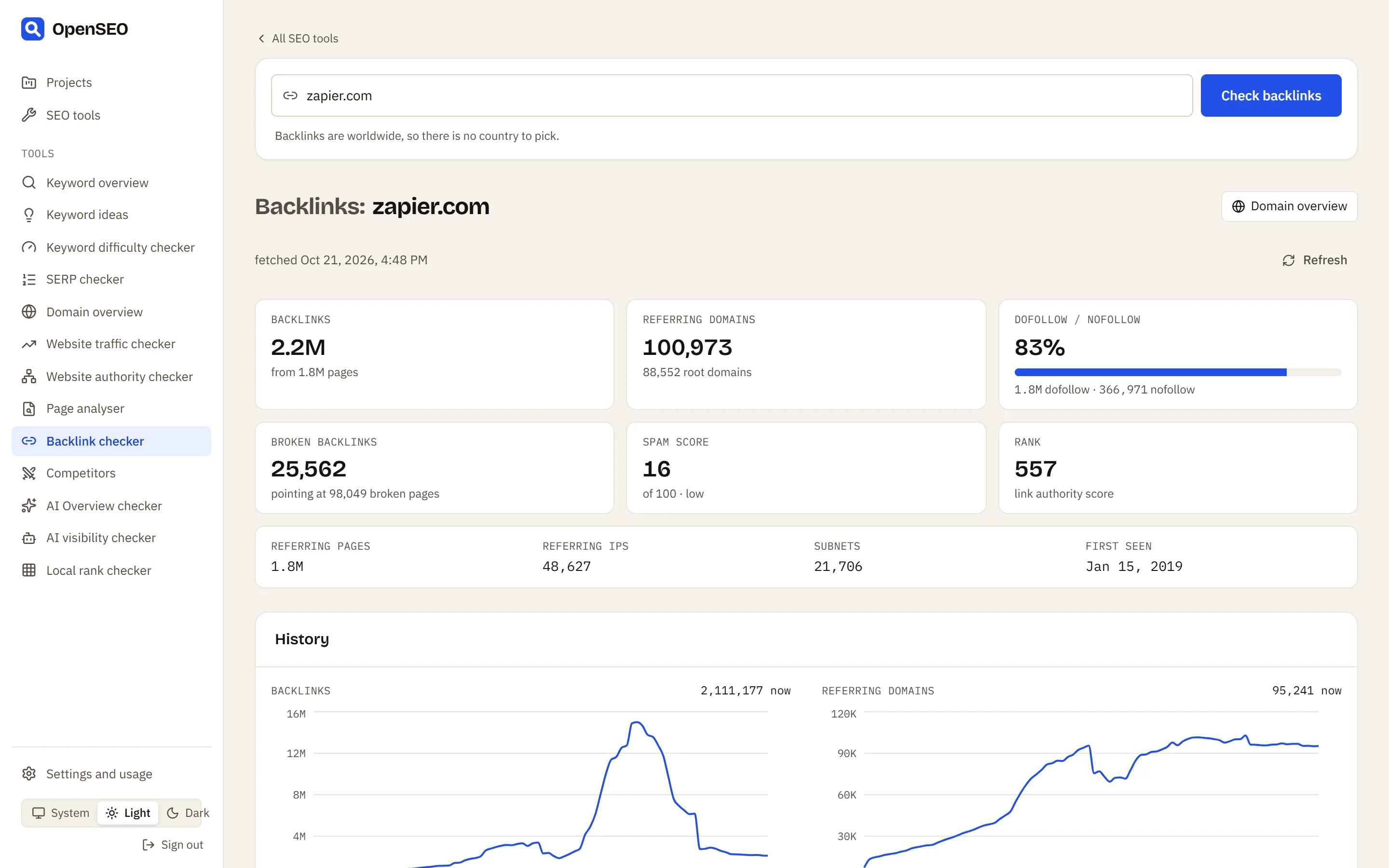Open Domain overview button beside the heading
The width and height of the screenshot is (1389, 868).
click(1289, 206)
